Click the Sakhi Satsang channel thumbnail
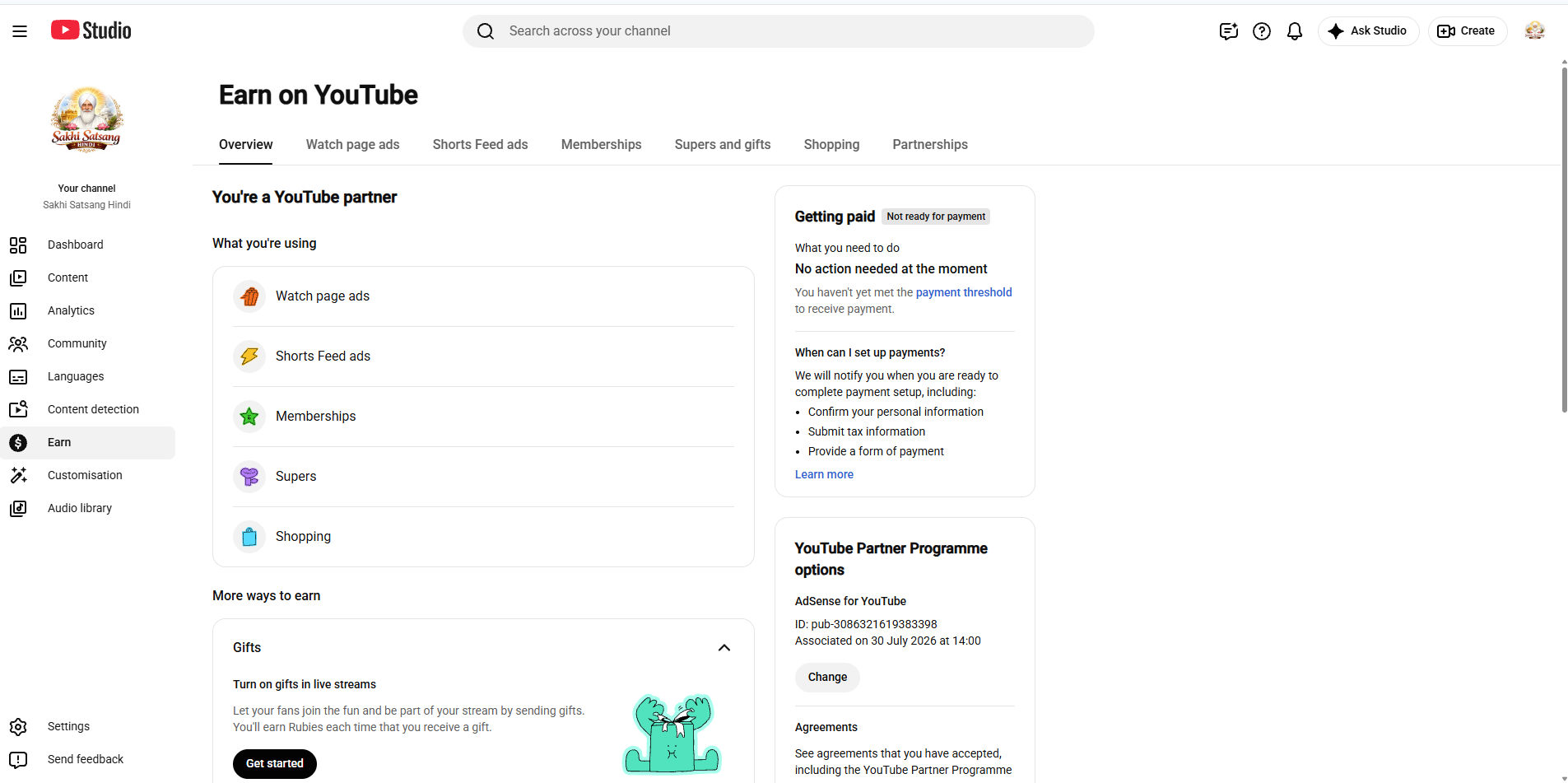The image size is (1568, 783). pos(87,120)
